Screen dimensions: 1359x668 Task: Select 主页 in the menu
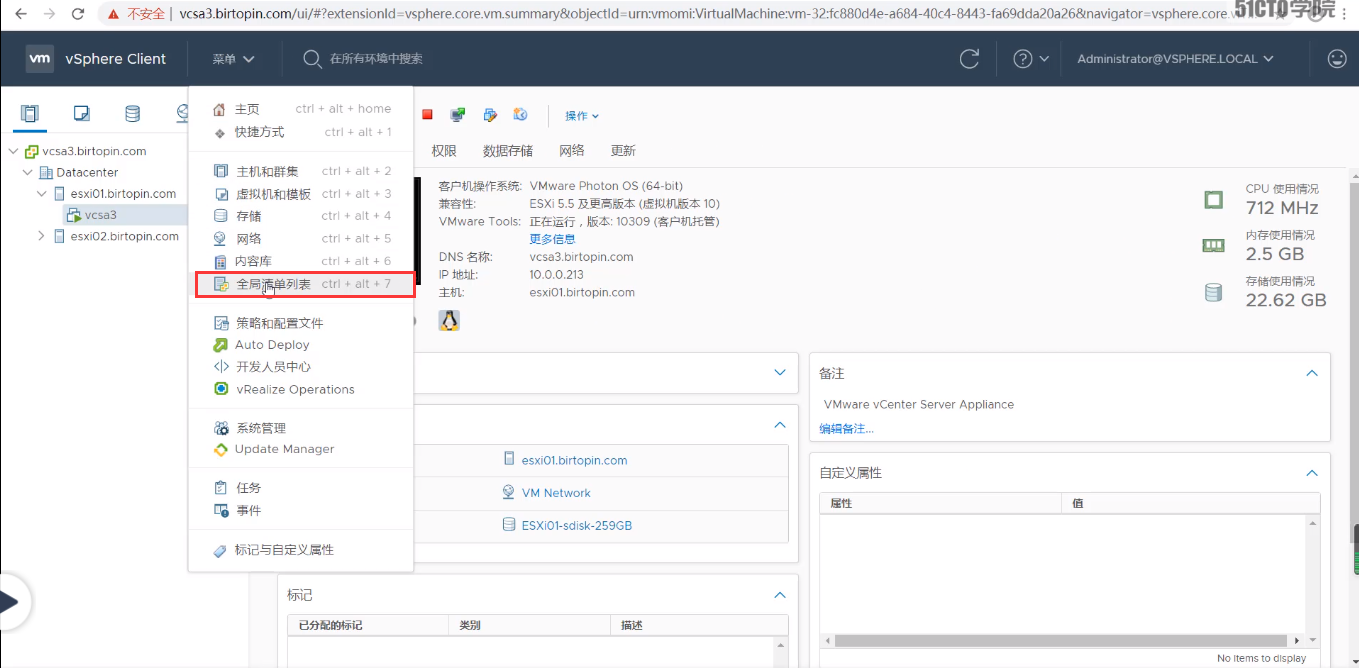point(301,109)
